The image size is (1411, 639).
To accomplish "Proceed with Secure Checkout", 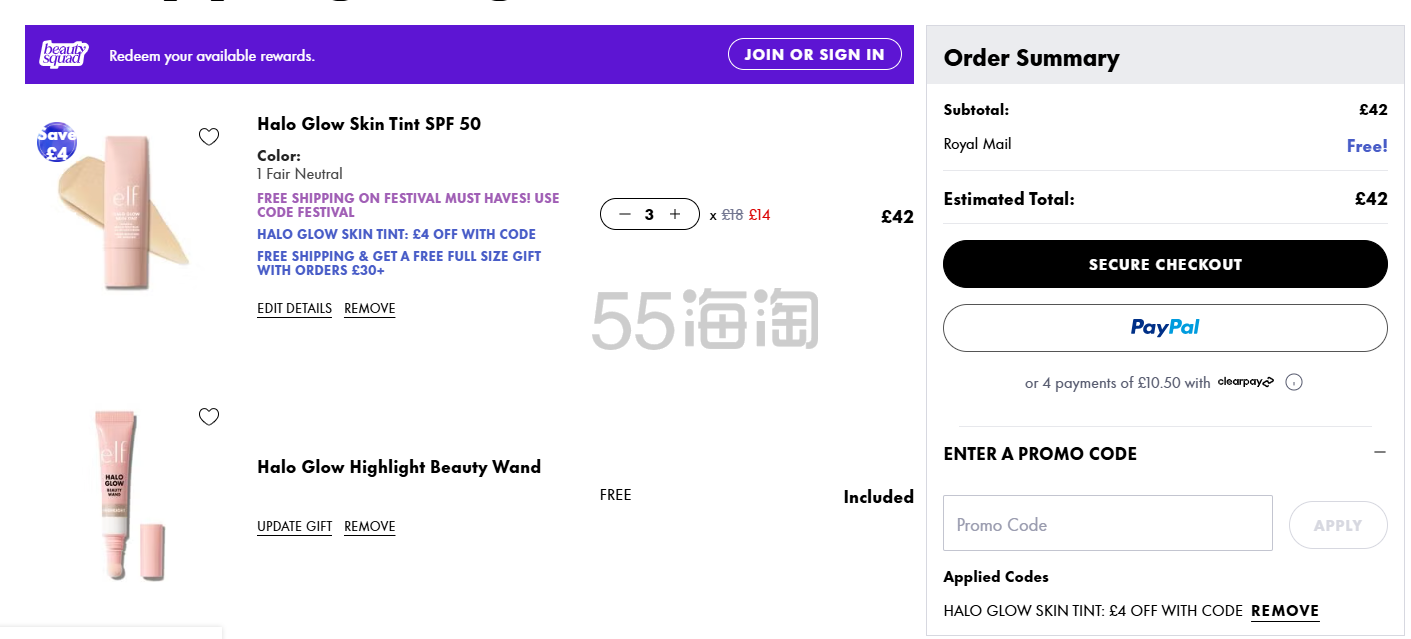I will [1165, 264].
